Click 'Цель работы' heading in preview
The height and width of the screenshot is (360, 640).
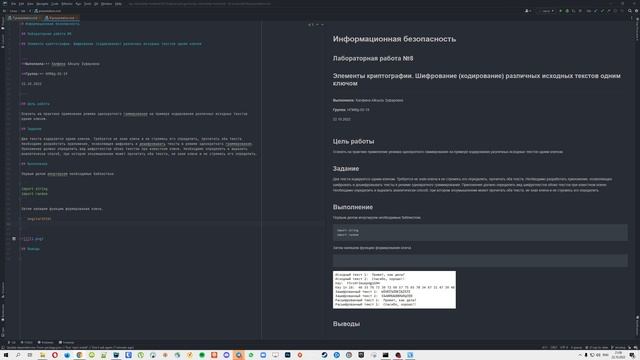pyautogui.click(x=353, y=141)
